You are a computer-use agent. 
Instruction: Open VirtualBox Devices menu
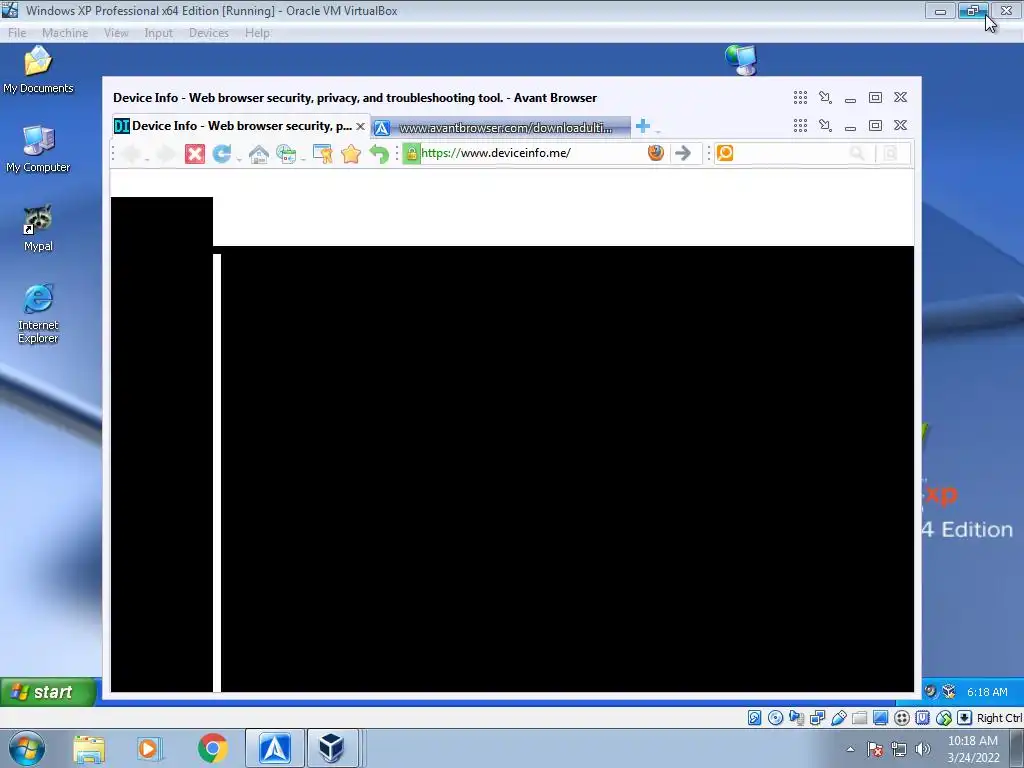point(209,33)
